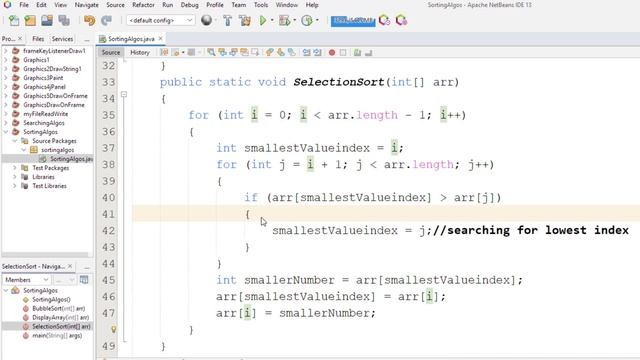
Task: Click the last hexagon icon in main toolbar
Action: coord(401,20)
